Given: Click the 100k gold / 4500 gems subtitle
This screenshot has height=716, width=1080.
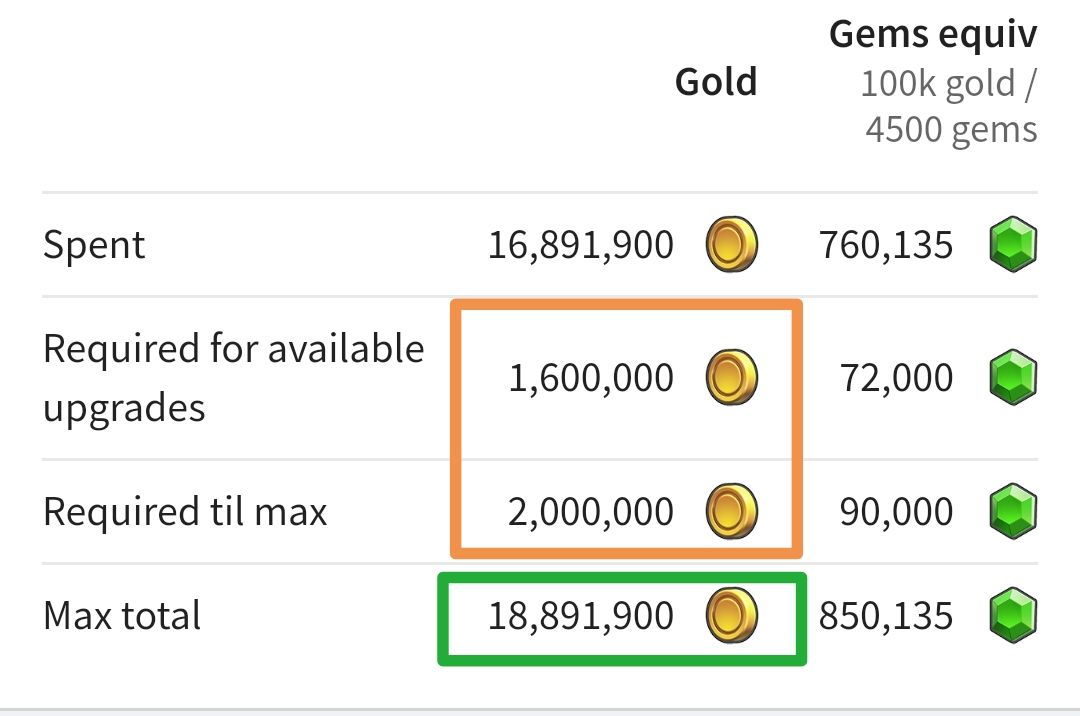Looking at the screenshot, I should 950,107.
